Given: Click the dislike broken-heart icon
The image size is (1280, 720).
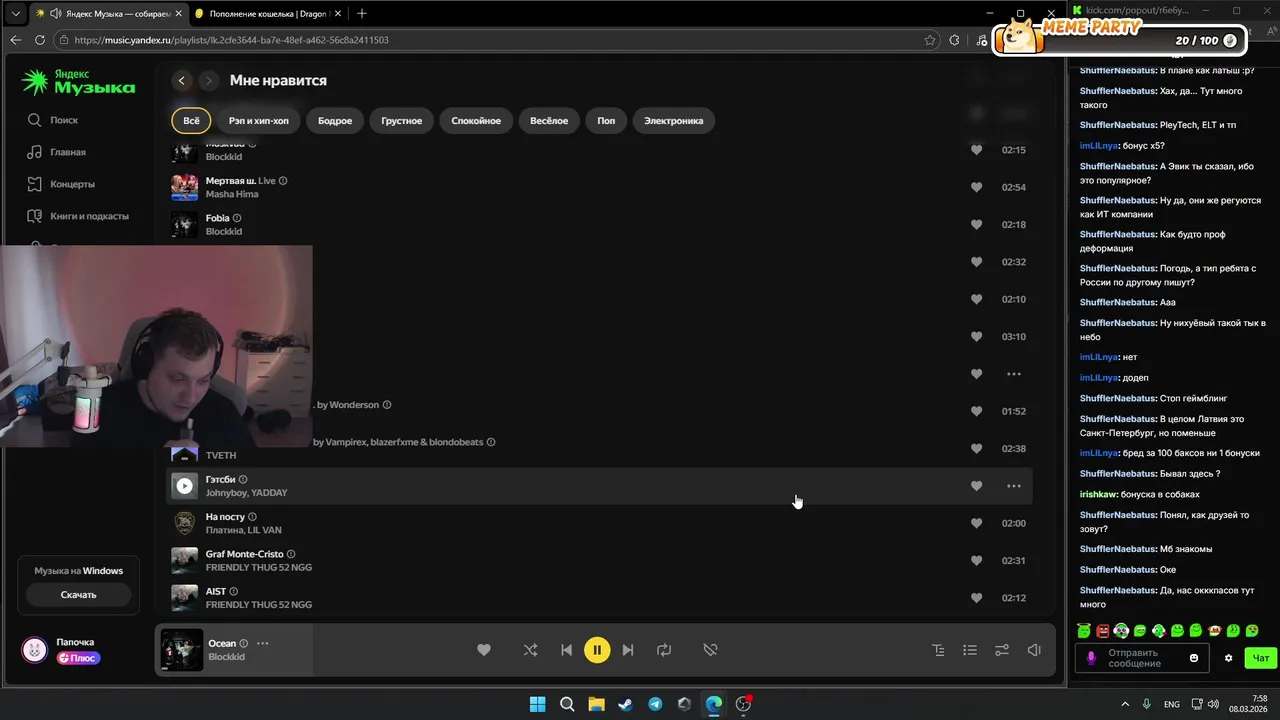Looking at the screenshot, I should 710,650.
